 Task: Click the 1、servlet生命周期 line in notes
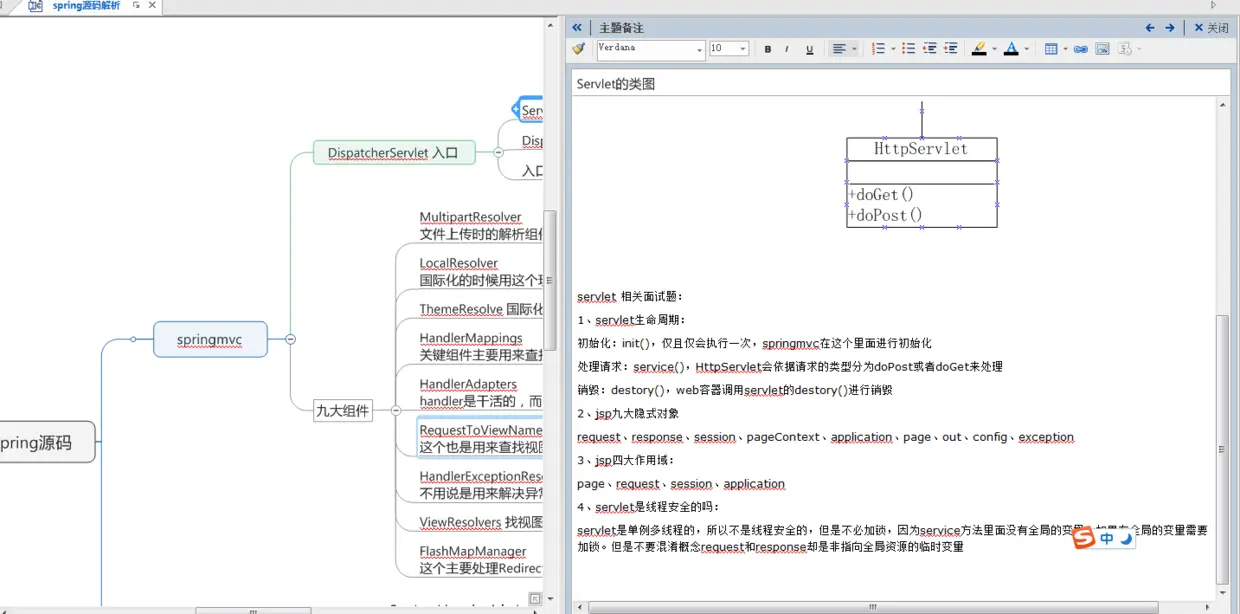click(632, 320)
